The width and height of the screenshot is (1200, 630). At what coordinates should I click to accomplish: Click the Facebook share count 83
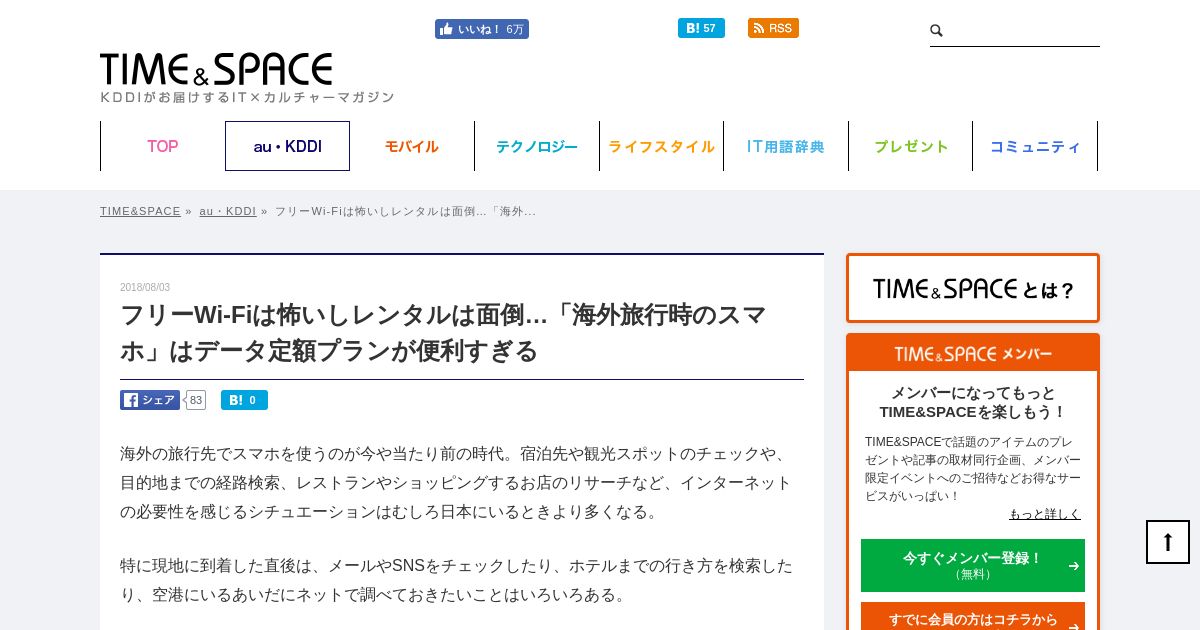[x=196, y=400]
